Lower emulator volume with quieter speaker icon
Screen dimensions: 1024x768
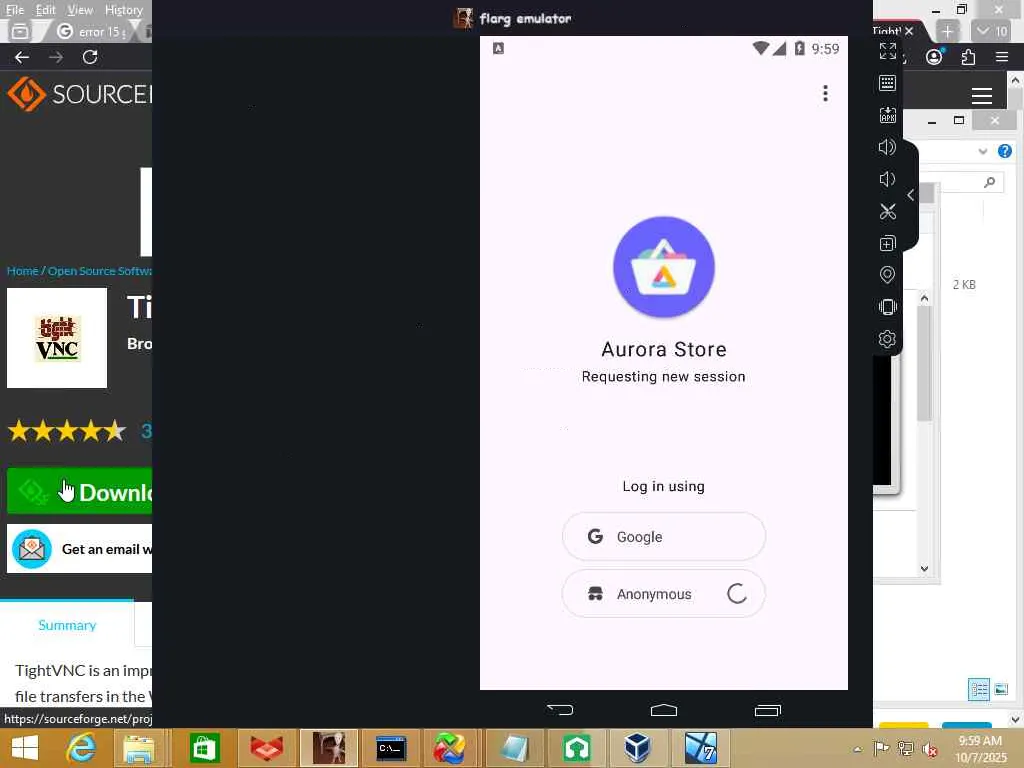tap(887, 179)
